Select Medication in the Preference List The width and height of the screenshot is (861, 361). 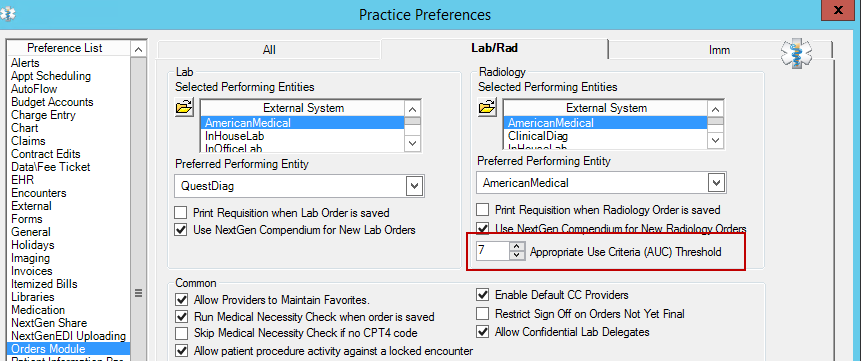pos(38,310)
